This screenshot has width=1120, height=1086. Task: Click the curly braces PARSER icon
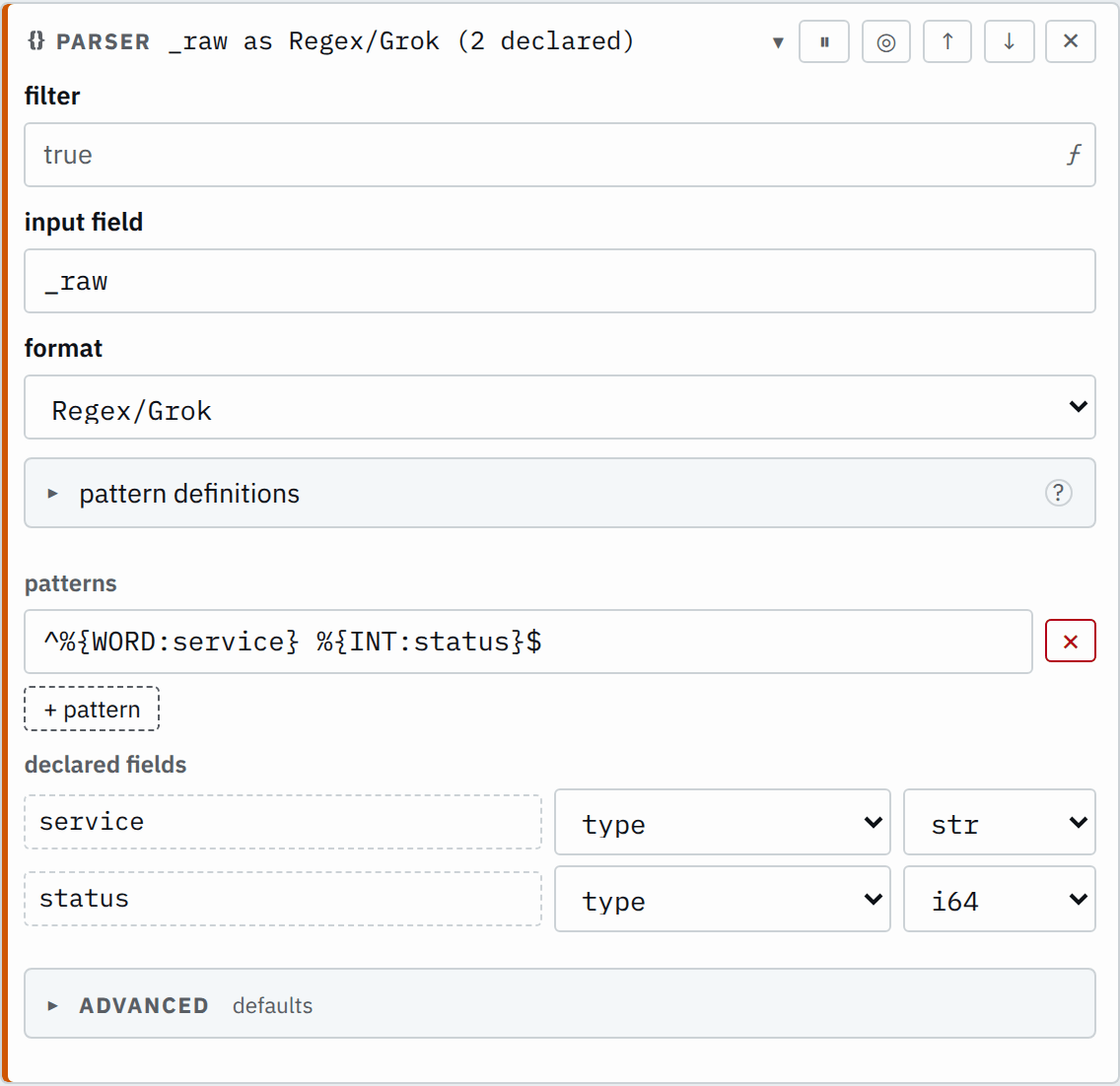point(35,40)
